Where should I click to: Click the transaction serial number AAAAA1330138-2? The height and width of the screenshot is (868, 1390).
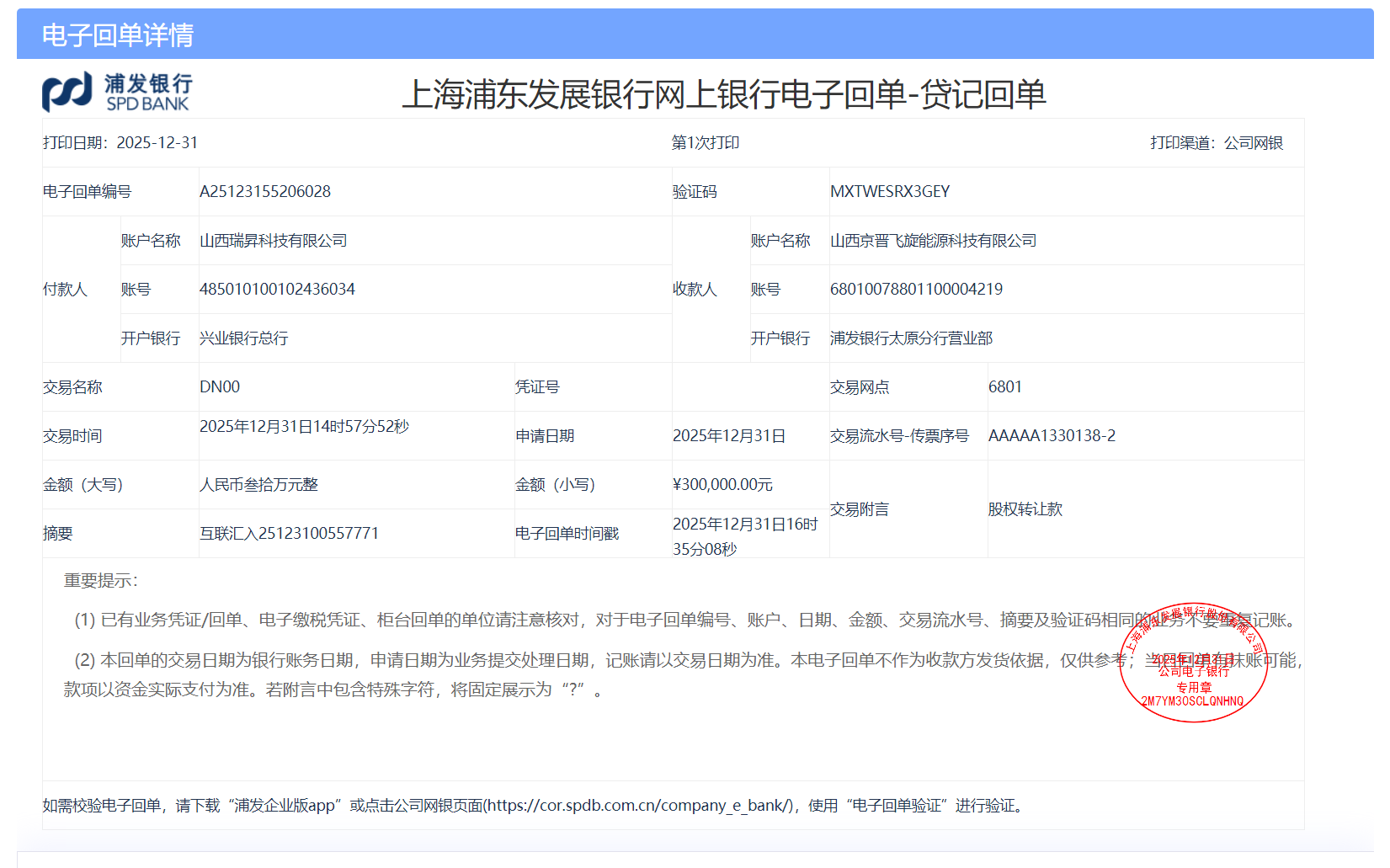tap(1052, 436)
